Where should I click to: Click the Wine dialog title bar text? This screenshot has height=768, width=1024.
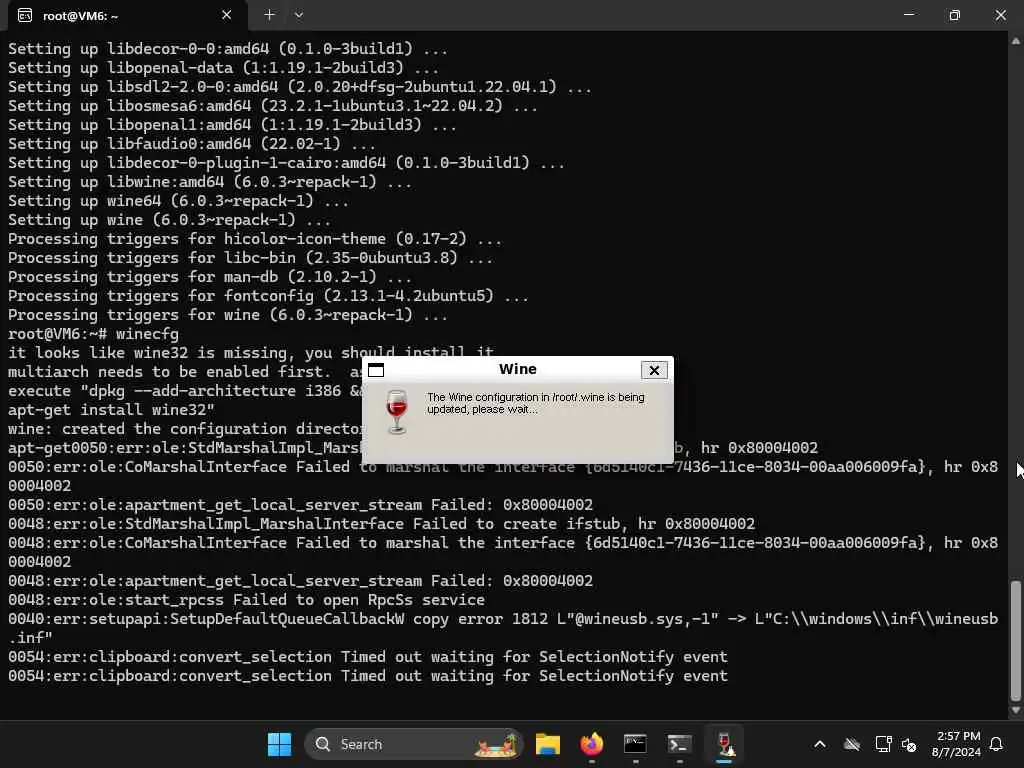[x=518, y=369]
